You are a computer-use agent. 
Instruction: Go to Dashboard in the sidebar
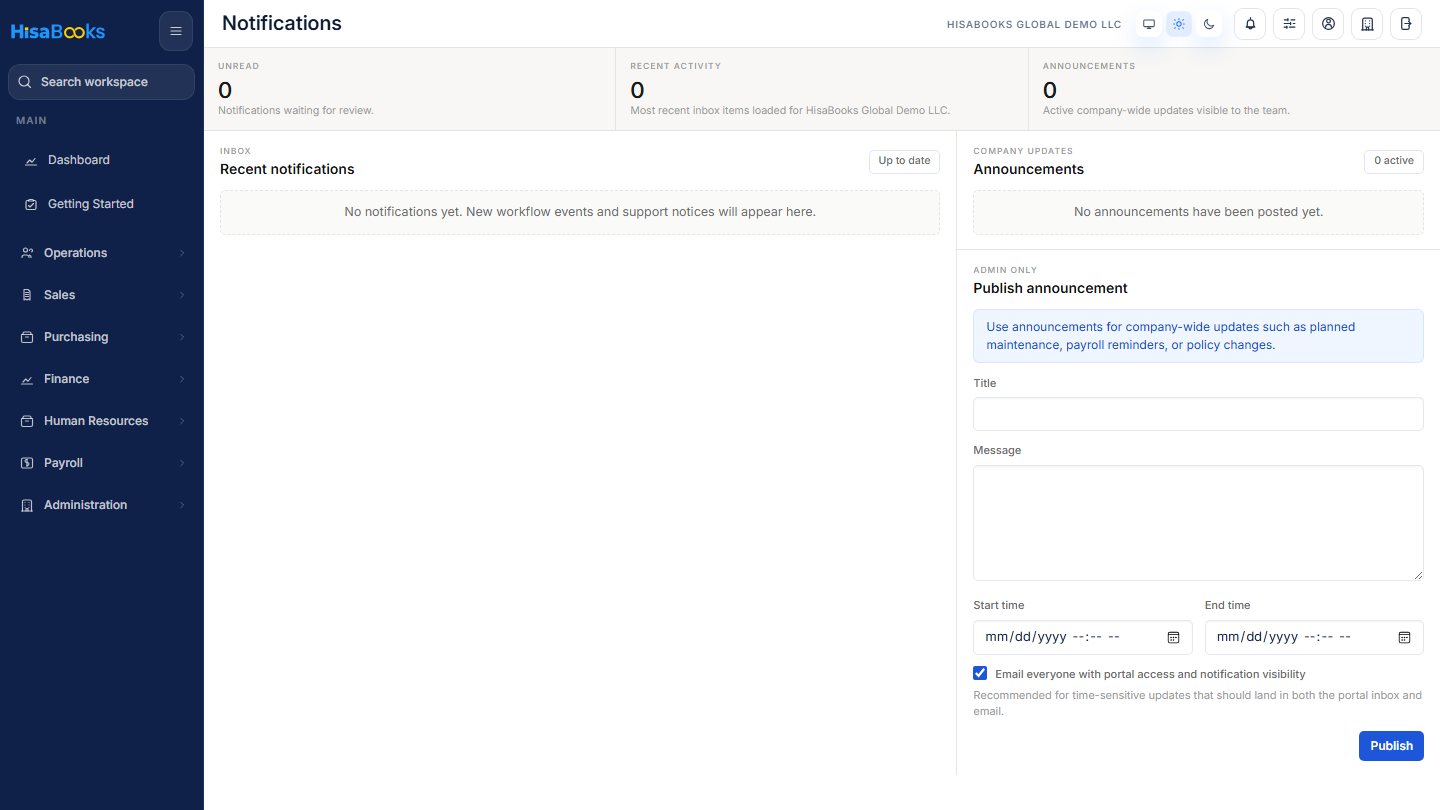pos(102,160)
